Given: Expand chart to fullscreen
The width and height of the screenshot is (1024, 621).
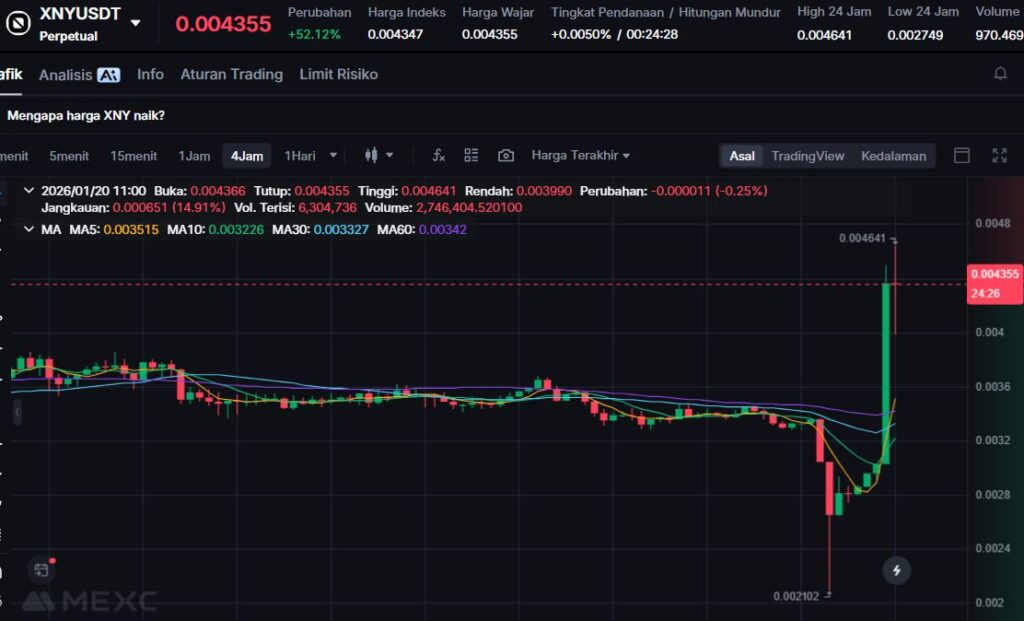Looking at the screenshot, I should (999, 155).
